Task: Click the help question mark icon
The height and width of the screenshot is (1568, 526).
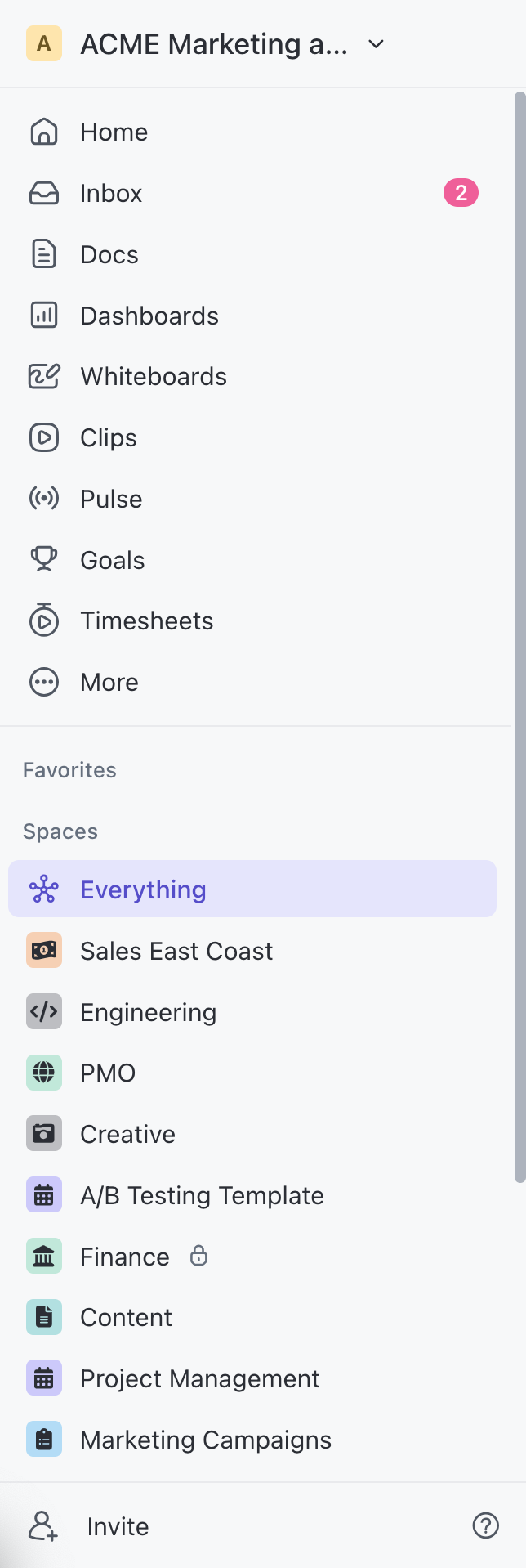Action: point(486,1525)
